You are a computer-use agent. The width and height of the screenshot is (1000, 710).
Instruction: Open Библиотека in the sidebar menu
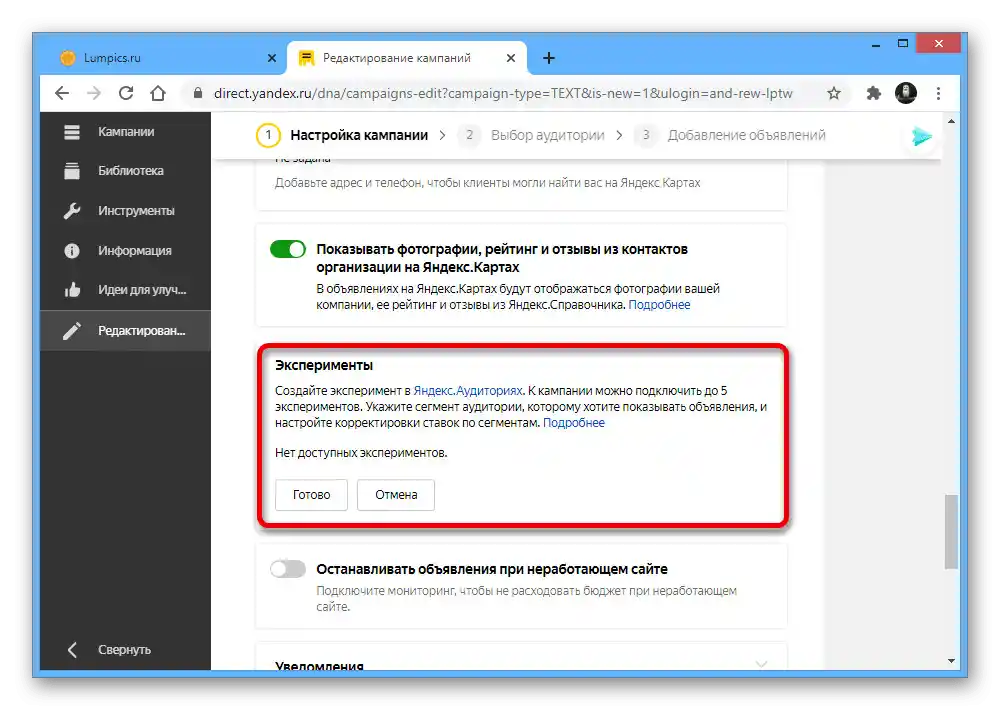point(131,171)
